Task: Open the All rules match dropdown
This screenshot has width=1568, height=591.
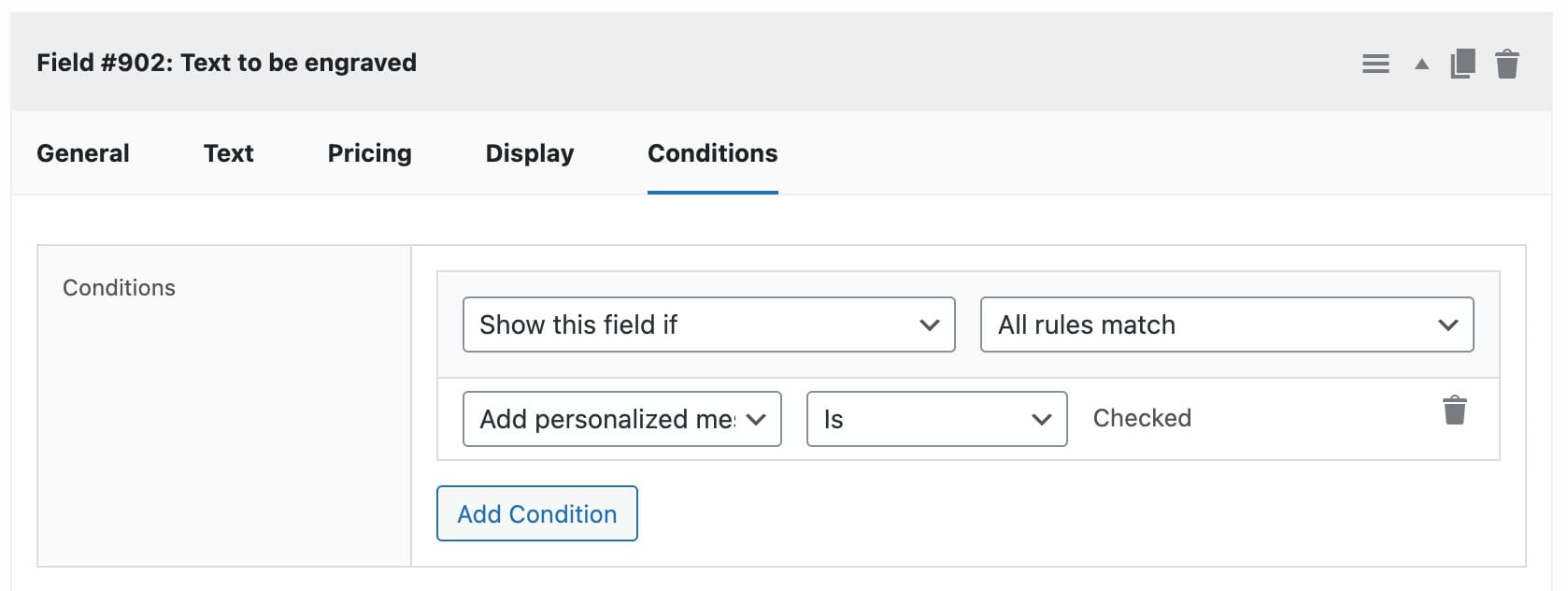Action: (1226, 324)
